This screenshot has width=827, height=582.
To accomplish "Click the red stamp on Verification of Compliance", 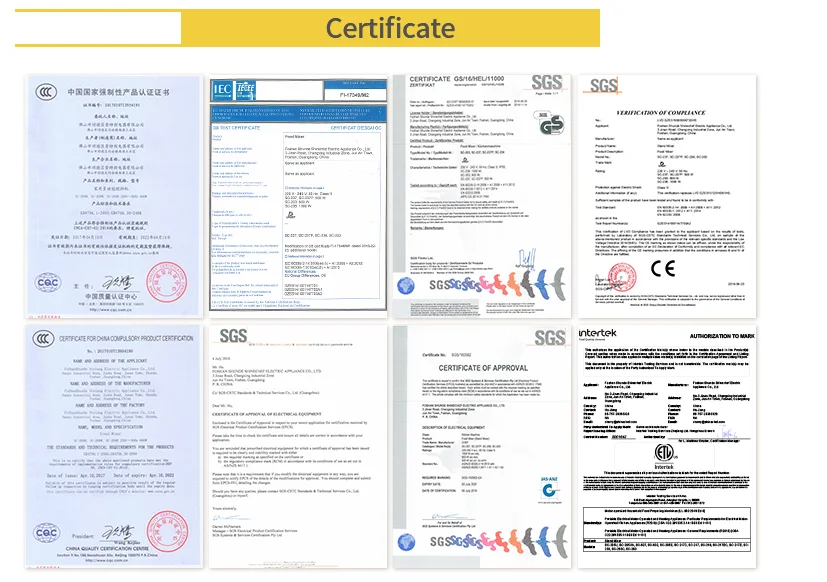I will (x=622, y=277).
